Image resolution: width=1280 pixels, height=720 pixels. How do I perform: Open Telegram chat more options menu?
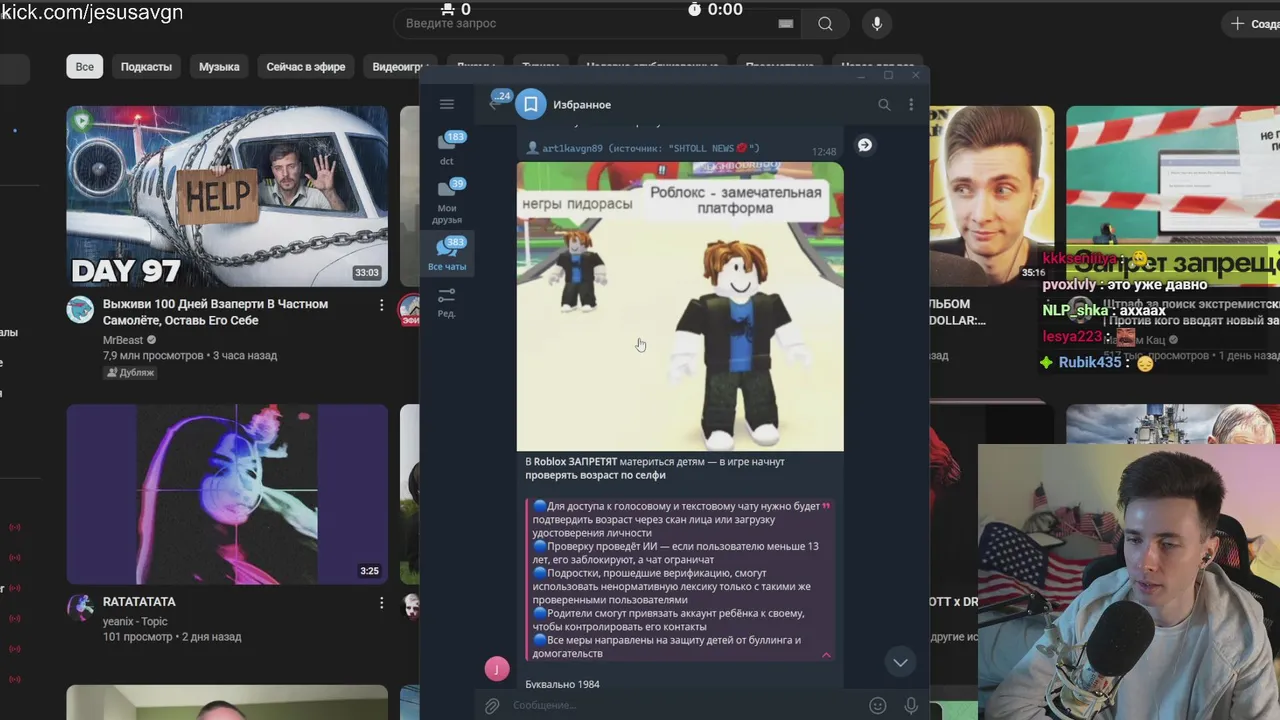(911, 104)
